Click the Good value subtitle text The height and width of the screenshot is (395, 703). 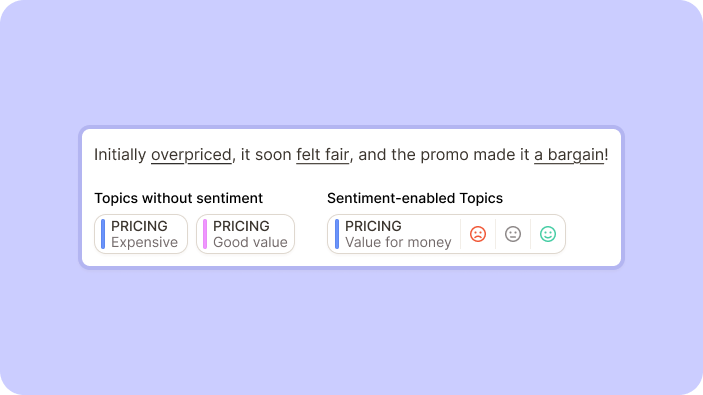(x=250, y=242)
